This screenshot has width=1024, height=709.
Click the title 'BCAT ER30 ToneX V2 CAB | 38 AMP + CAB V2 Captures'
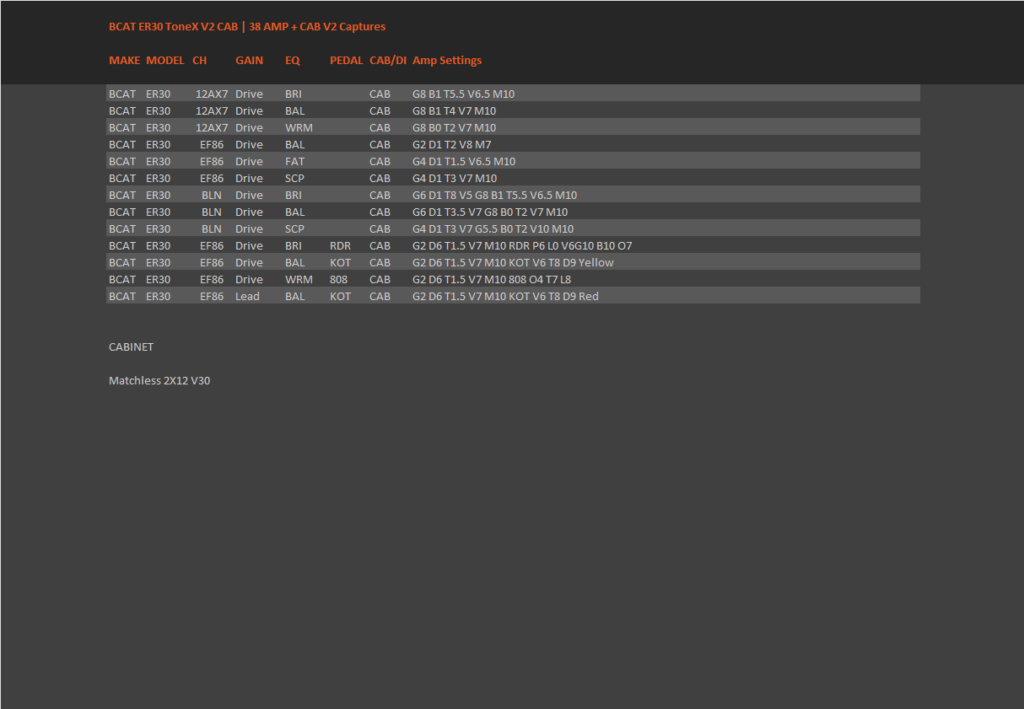(247, 27)
